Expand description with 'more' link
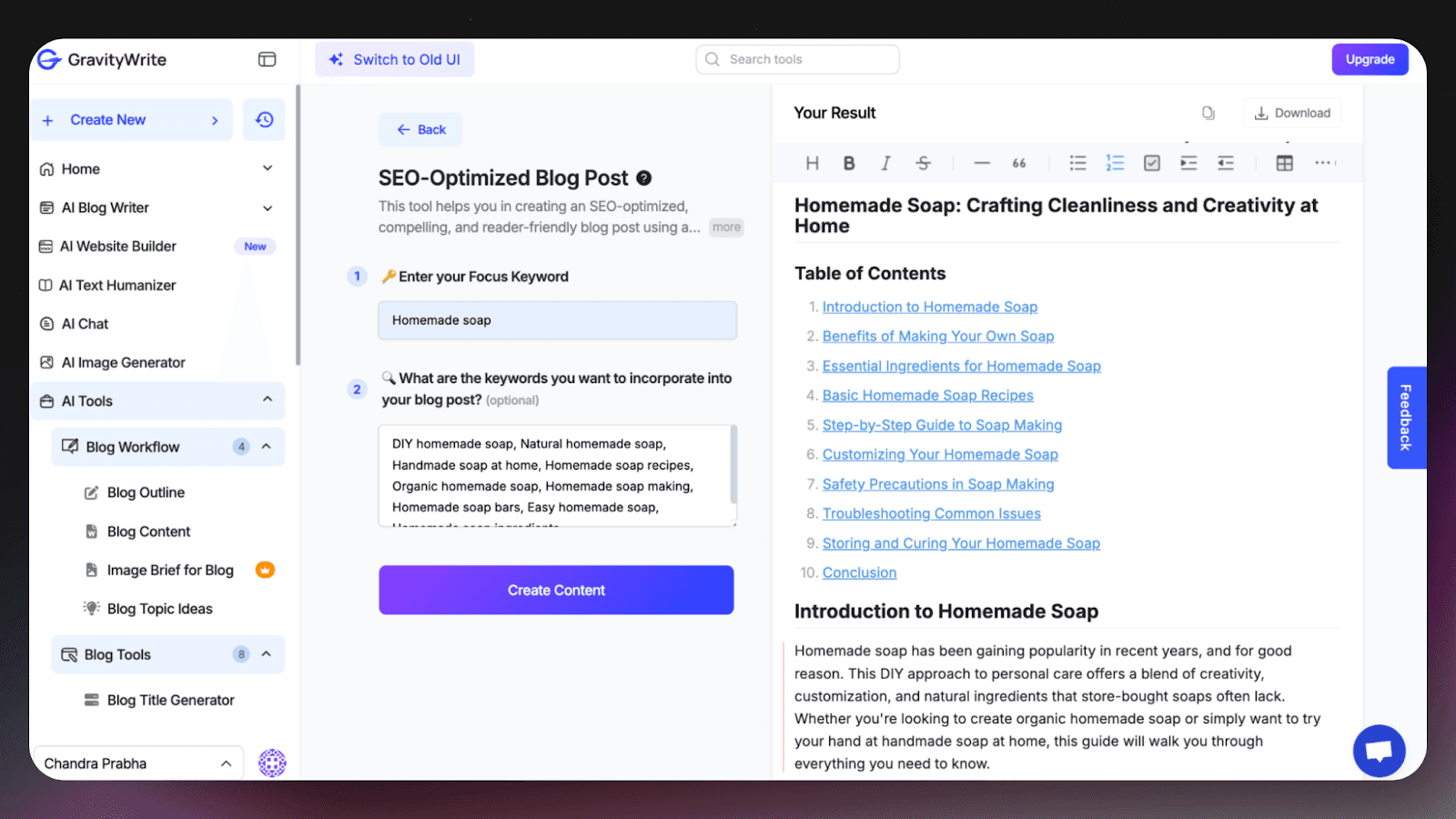The image size is (1456, 819). [x=726, y=227]
